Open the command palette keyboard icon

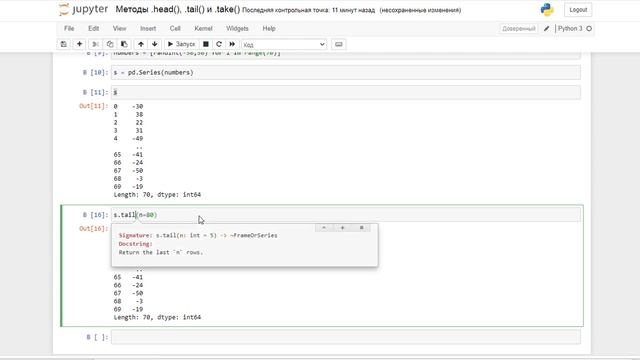(339, 44)
